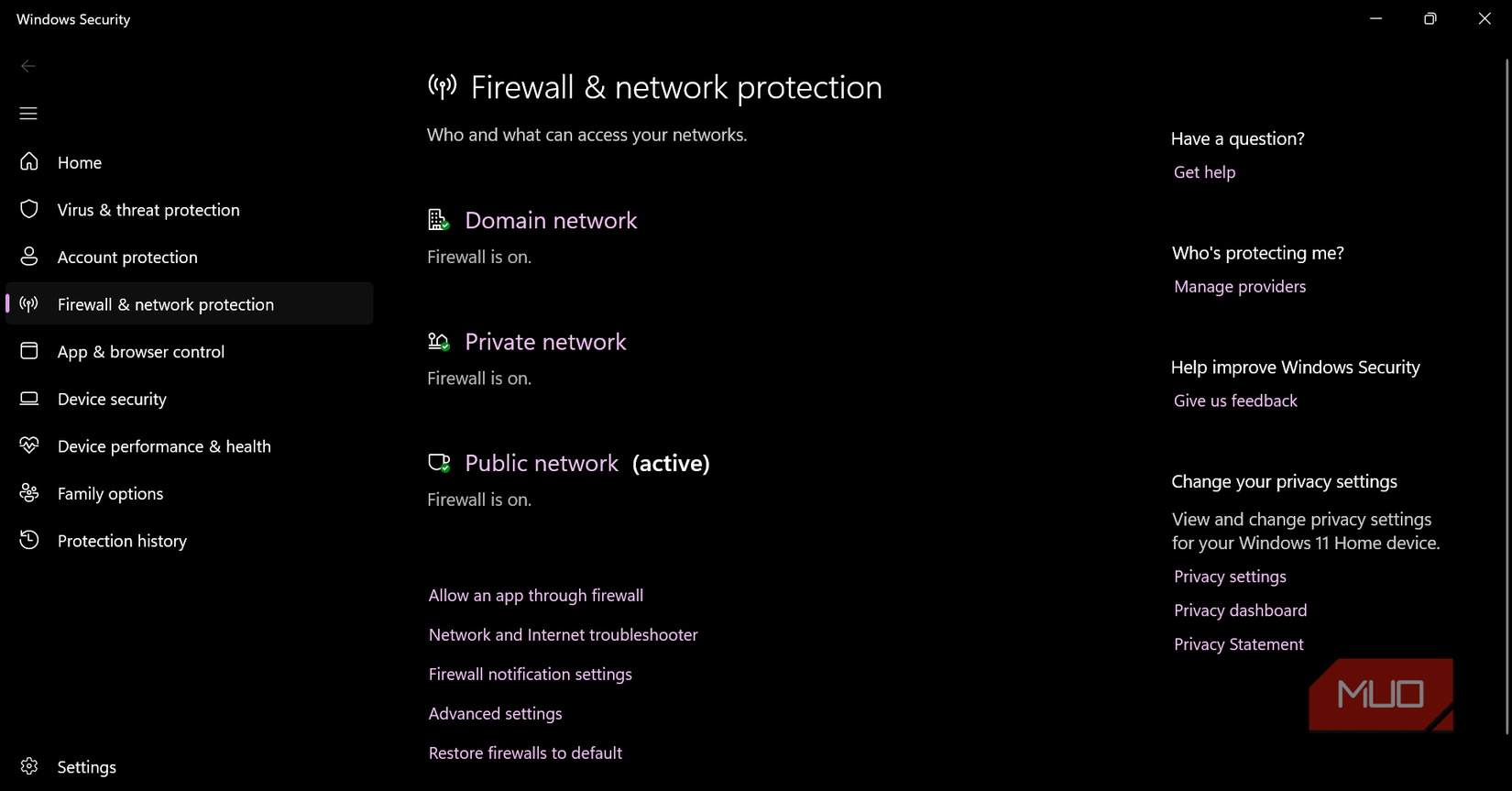Navigate back using the arrow button
Image resolution: width=1512 pixels, height=791 pixels.
tap(28, 65)
